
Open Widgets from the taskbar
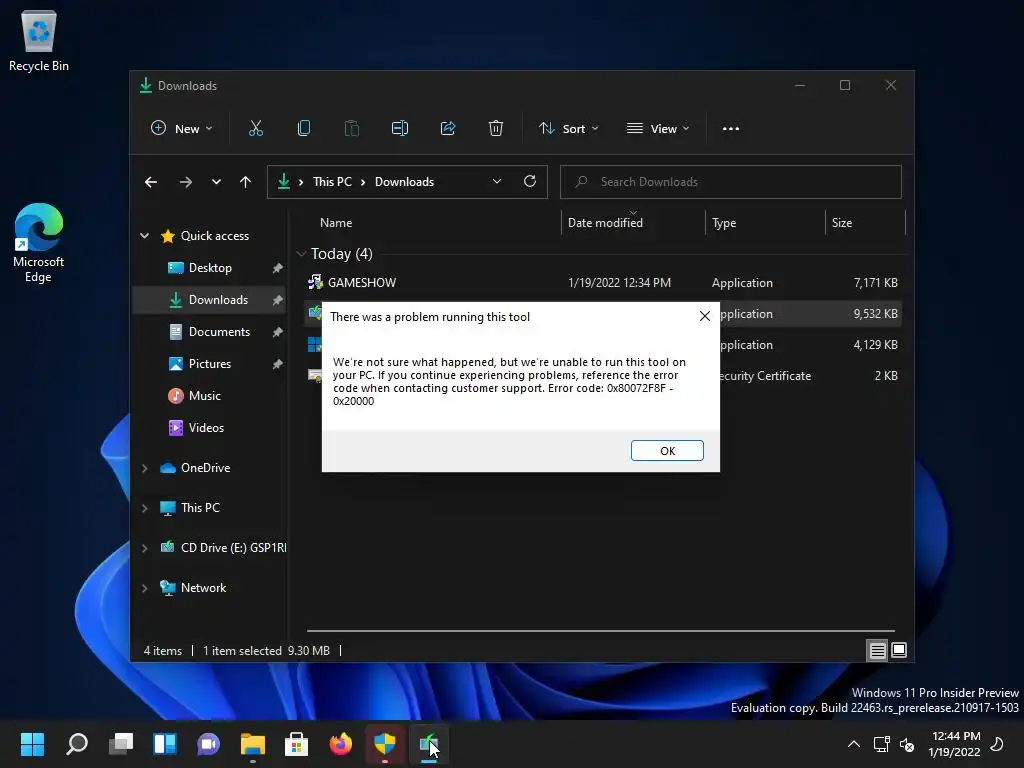(x=165, y=744)
